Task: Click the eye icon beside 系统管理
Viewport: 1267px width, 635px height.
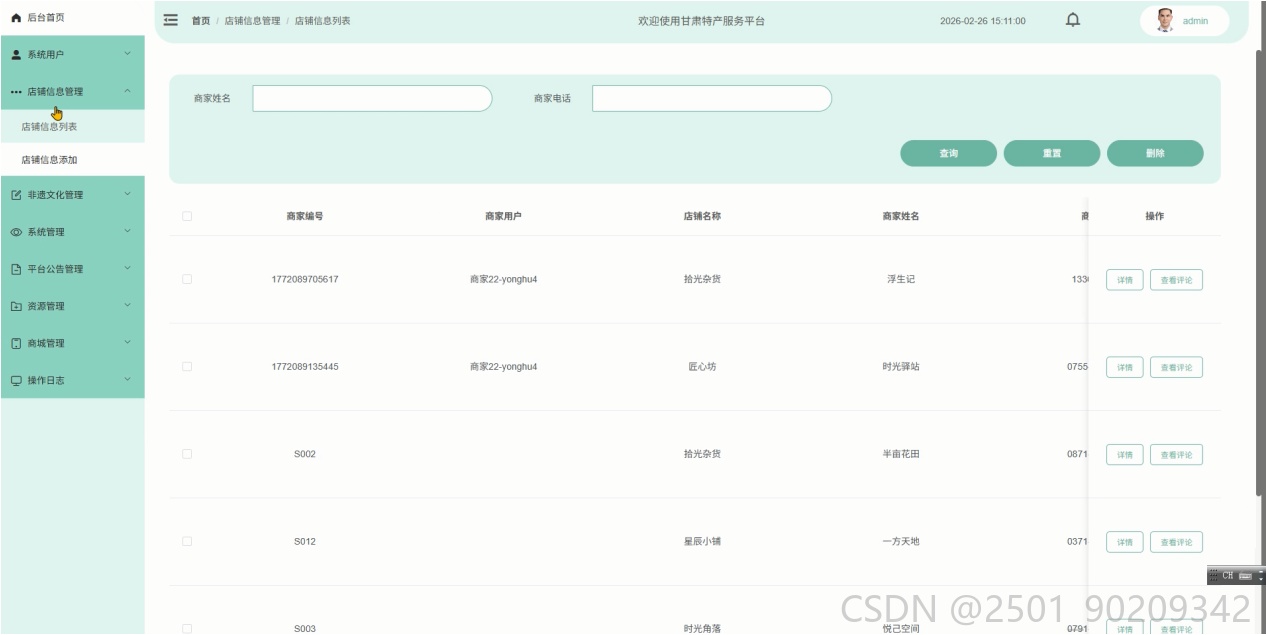Action: (x=16, y=232)
